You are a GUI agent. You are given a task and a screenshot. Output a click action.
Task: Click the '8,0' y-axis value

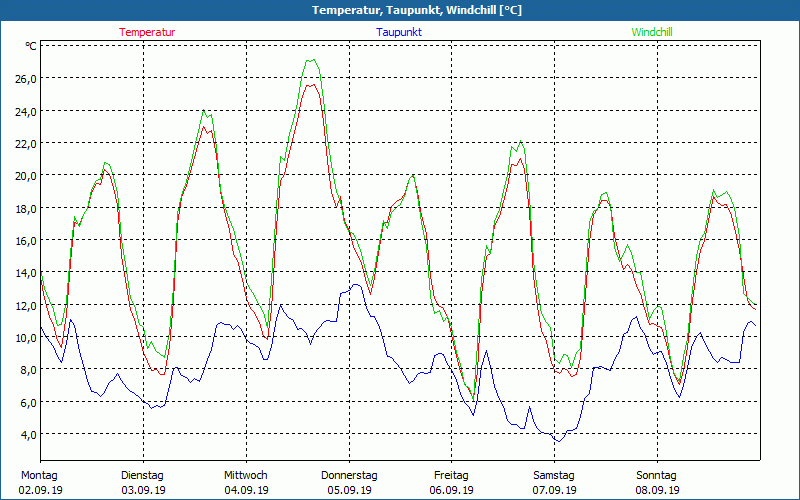click(28, 370)
